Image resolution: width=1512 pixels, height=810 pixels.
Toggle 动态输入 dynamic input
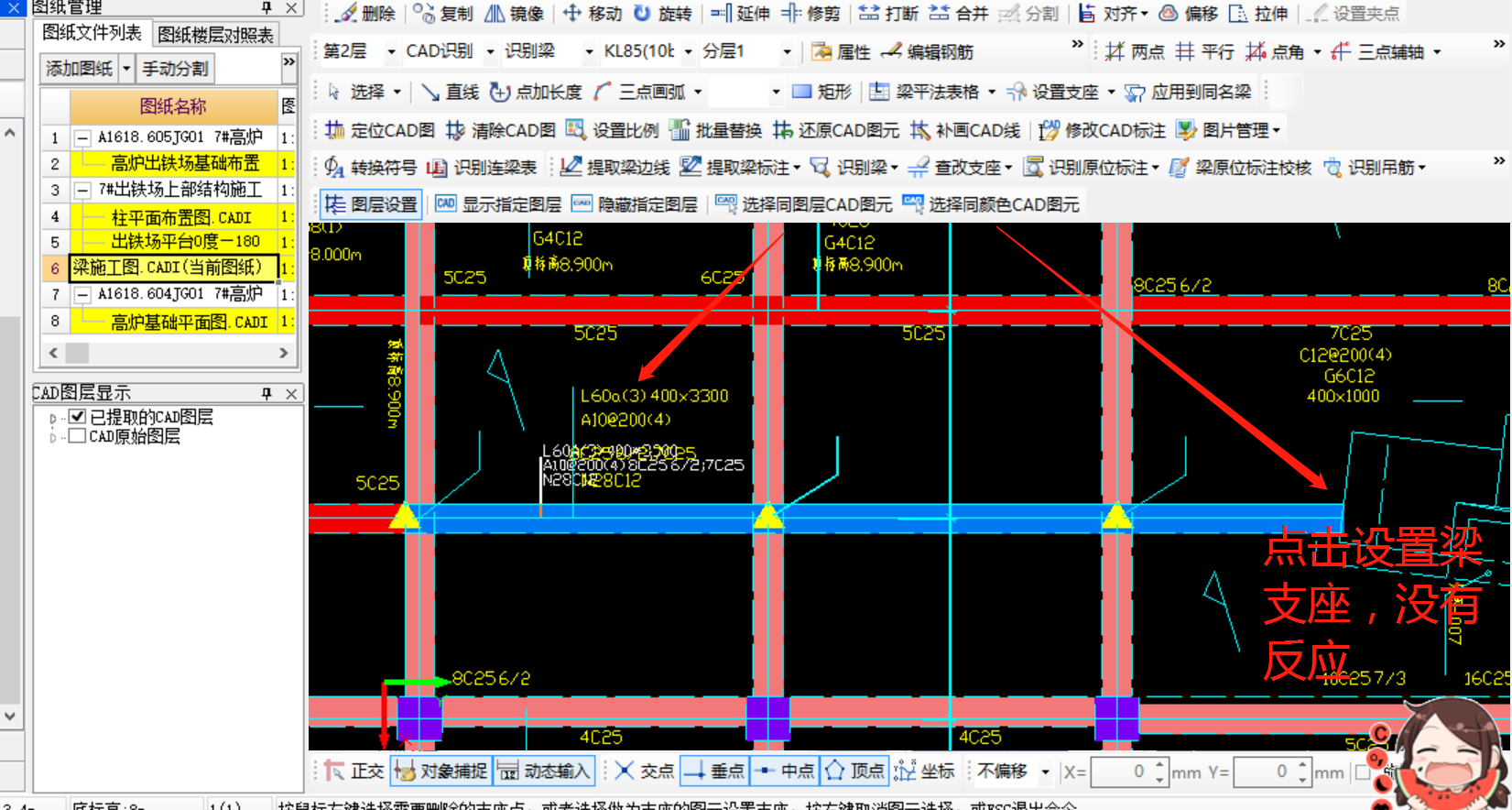click(x=544, y=771)
